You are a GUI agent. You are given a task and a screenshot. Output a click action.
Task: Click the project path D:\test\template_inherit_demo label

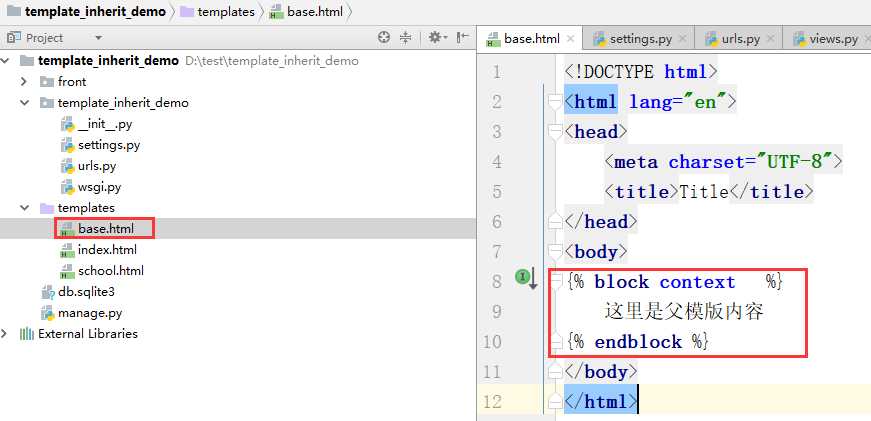pos(272,61)
